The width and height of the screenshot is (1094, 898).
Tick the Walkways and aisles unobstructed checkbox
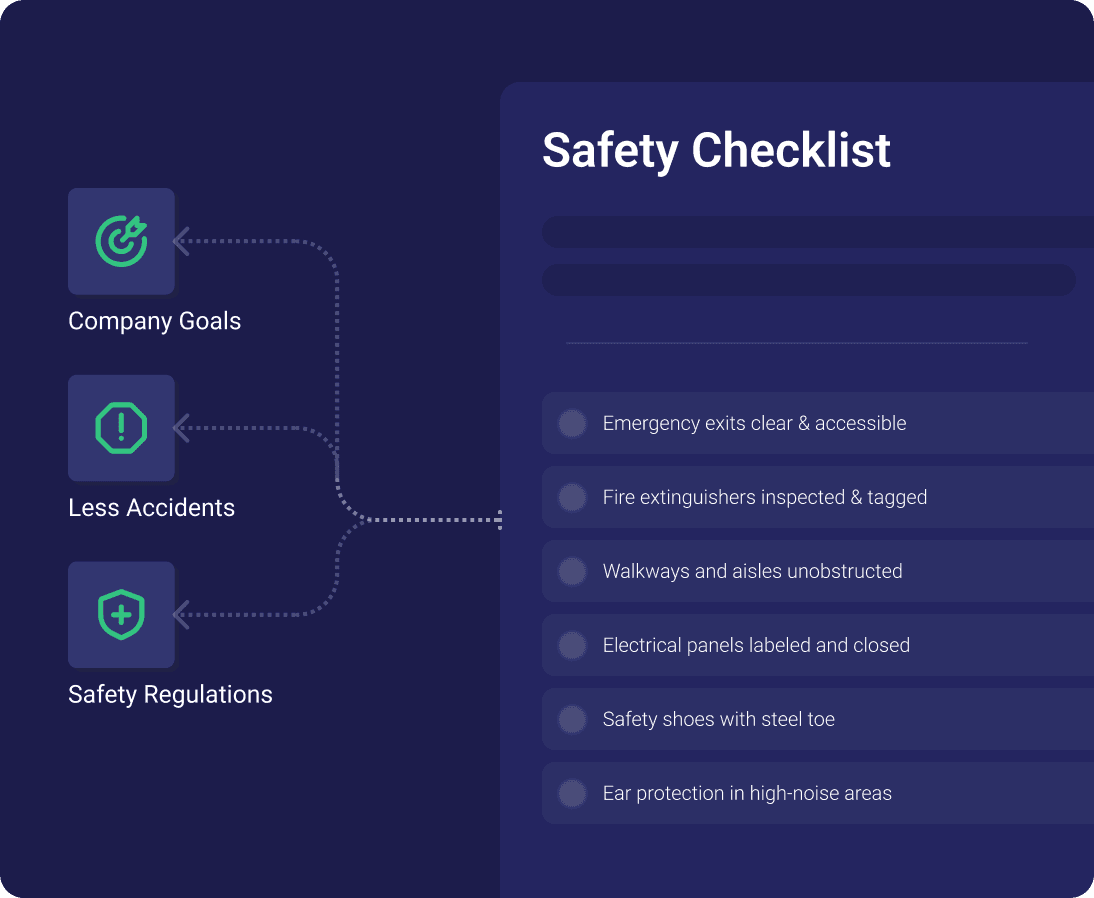pos(572,571)
